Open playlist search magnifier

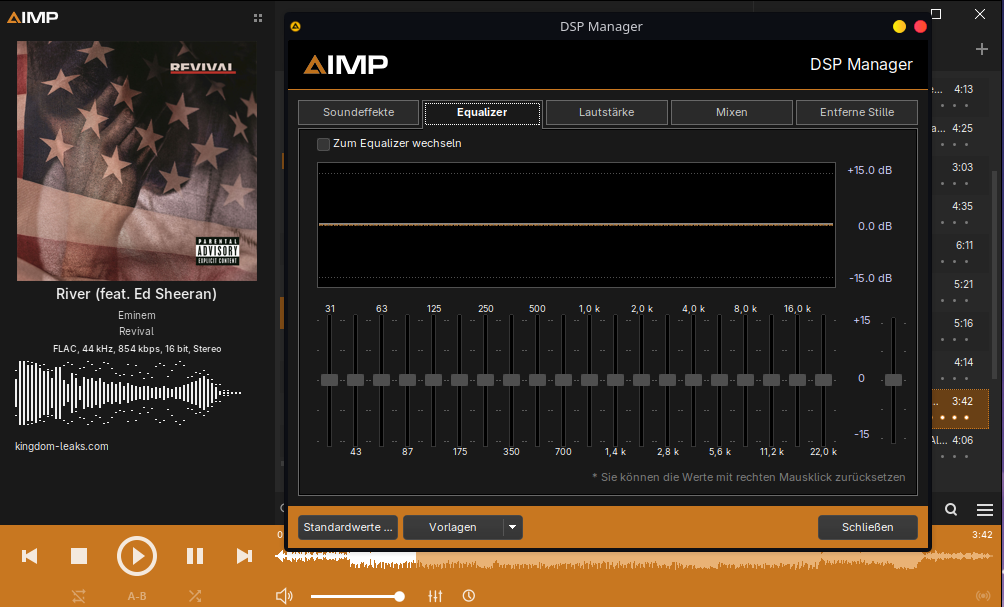(951, 510)
